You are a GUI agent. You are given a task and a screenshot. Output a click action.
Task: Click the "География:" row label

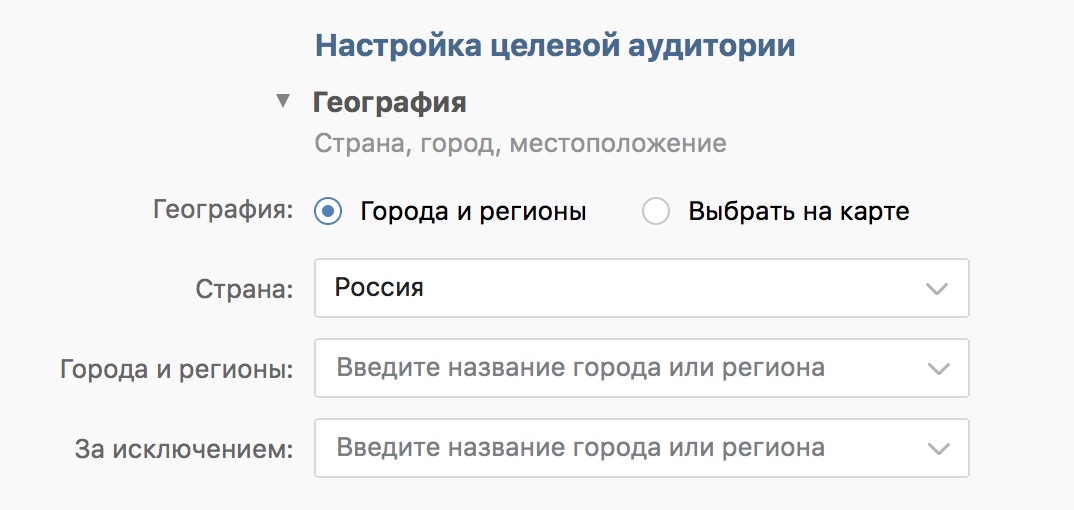[223, 211]
